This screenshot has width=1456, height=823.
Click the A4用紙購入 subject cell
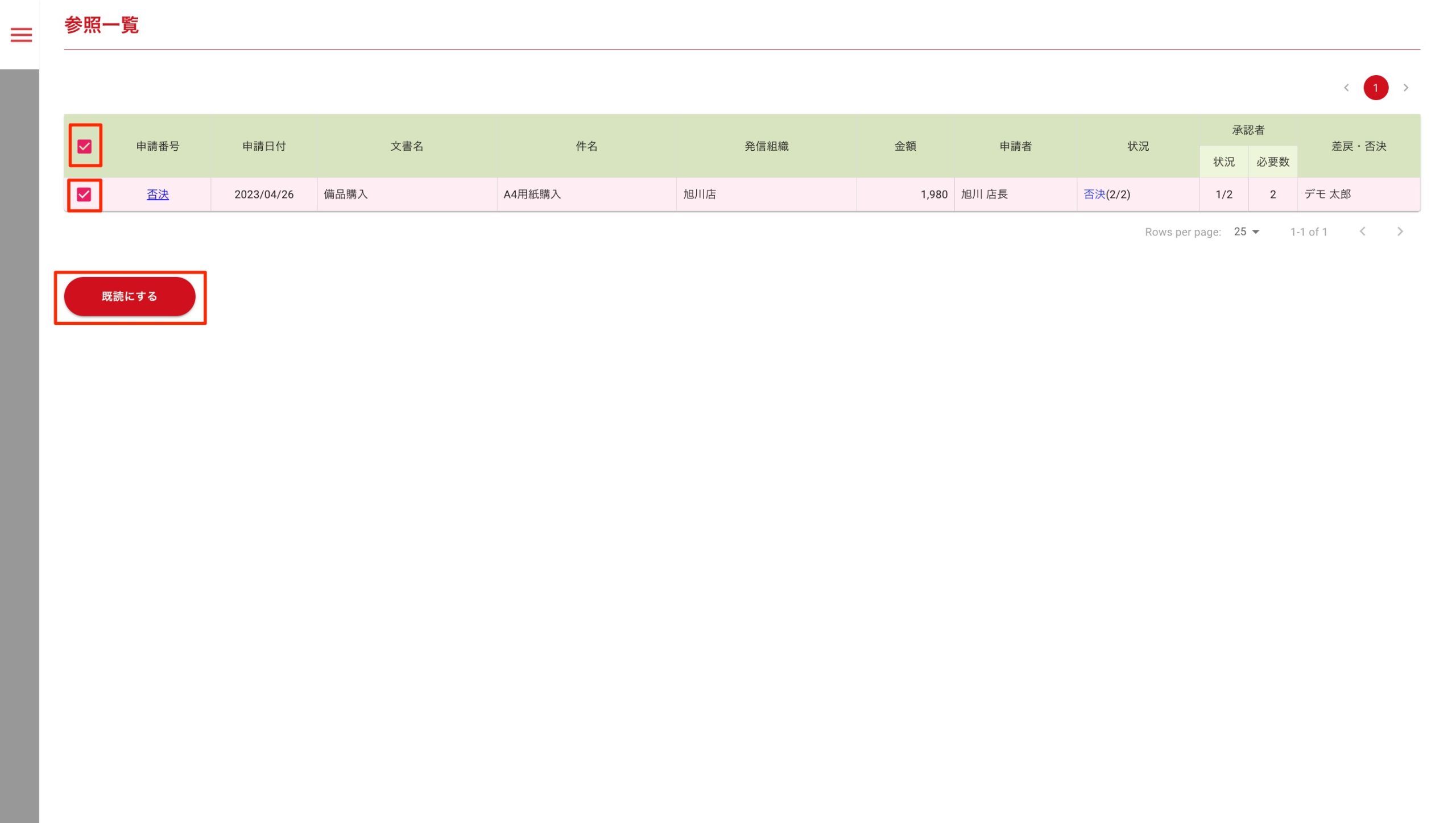(x=532, y=195)
